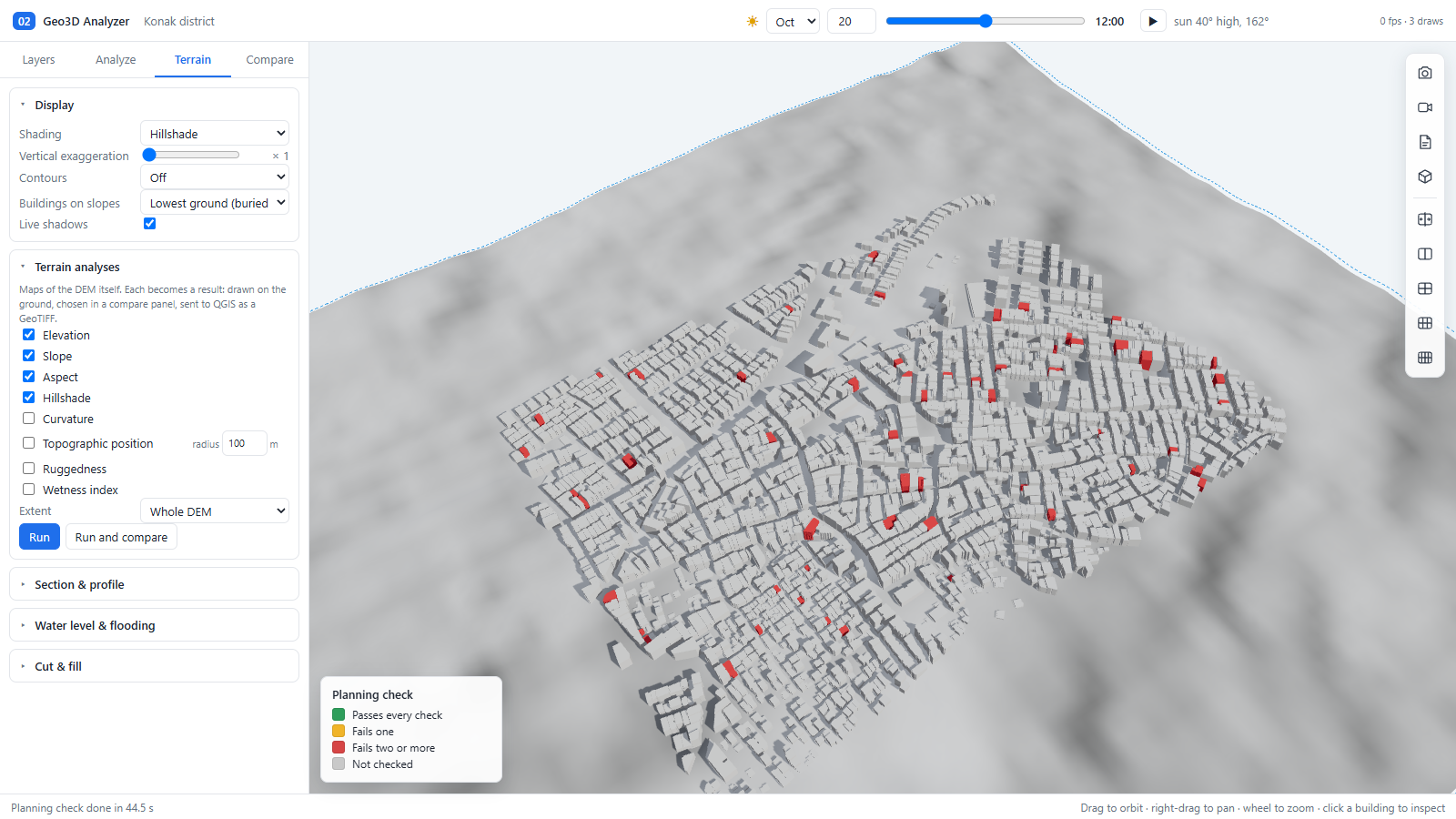Uncheck the Aspect analysis

[29, 377]
